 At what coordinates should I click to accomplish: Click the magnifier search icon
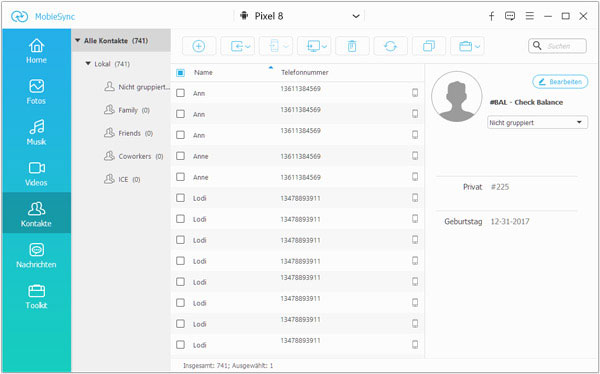coord(537,46)
